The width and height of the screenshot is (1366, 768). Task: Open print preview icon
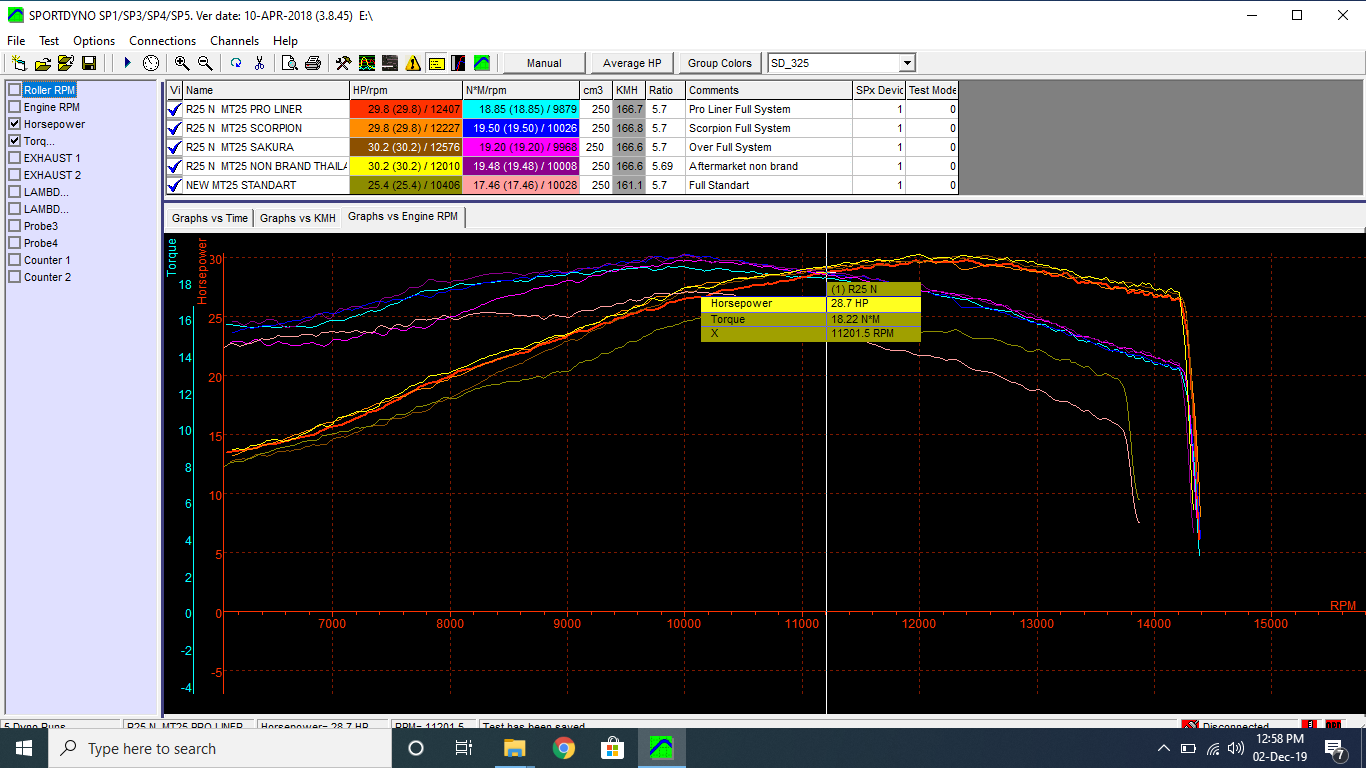[290, 63]
